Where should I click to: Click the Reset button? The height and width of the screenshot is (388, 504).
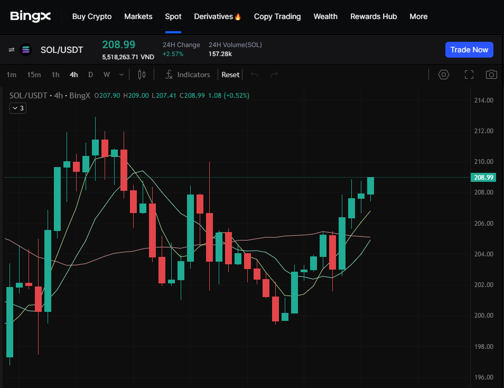coord(230,75)
